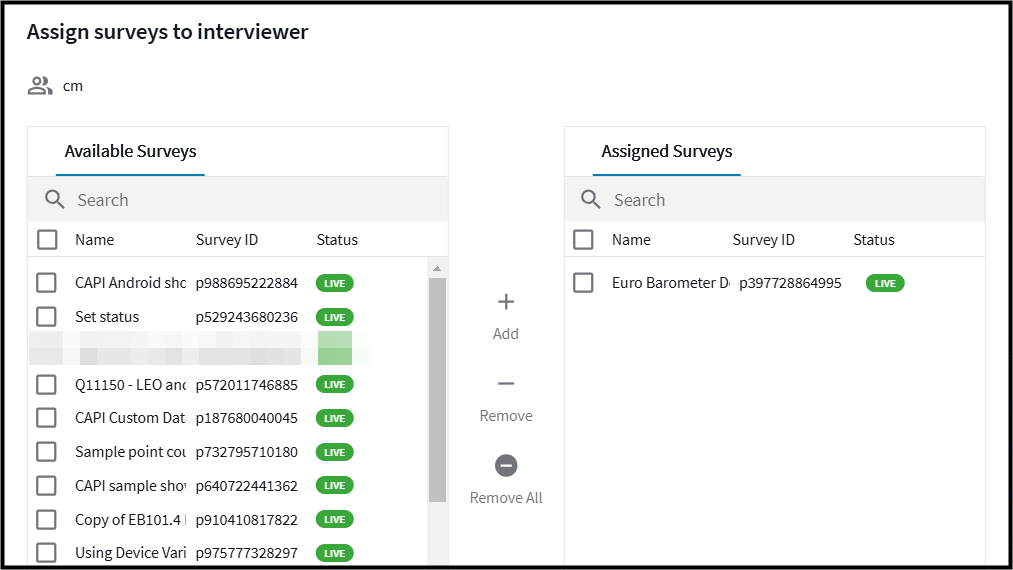Click survey ID p975777328297
This screenshot has width=1013, height=570.
click(x=247, y=553)
